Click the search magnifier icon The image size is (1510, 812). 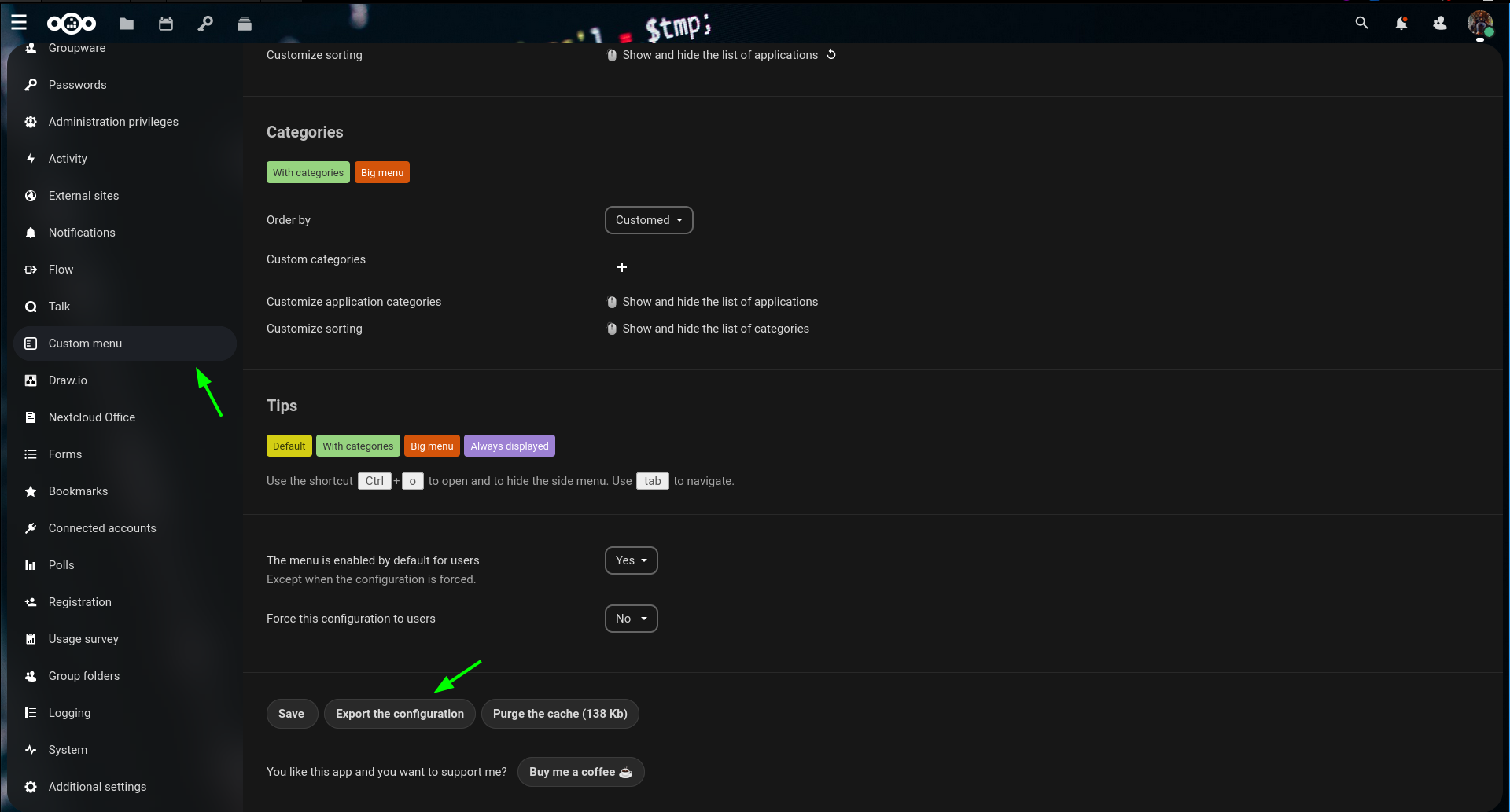coord(1361,24)
